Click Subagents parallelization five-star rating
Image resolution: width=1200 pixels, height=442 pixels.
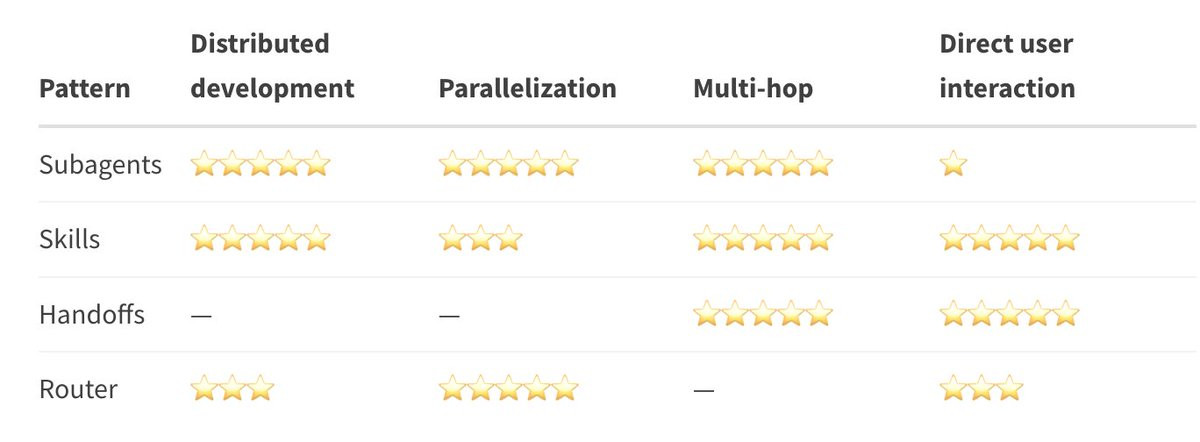point(509,164)
